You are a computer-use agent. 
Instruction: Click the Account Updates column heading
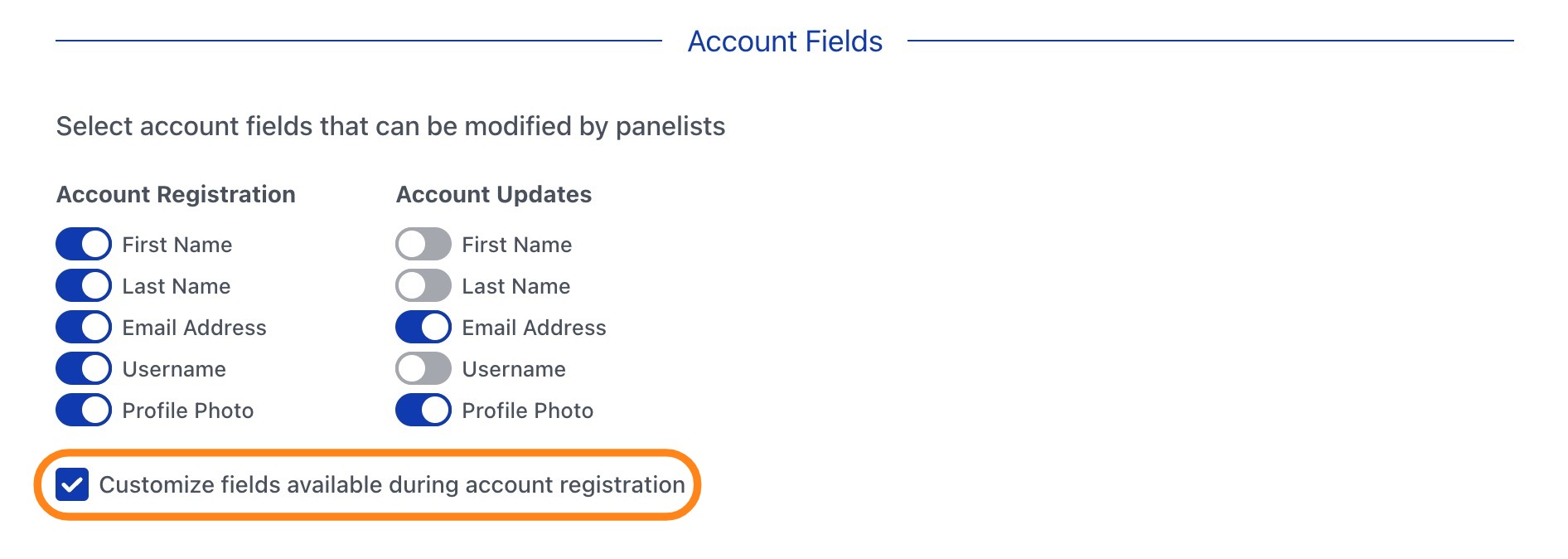(494, 194)
